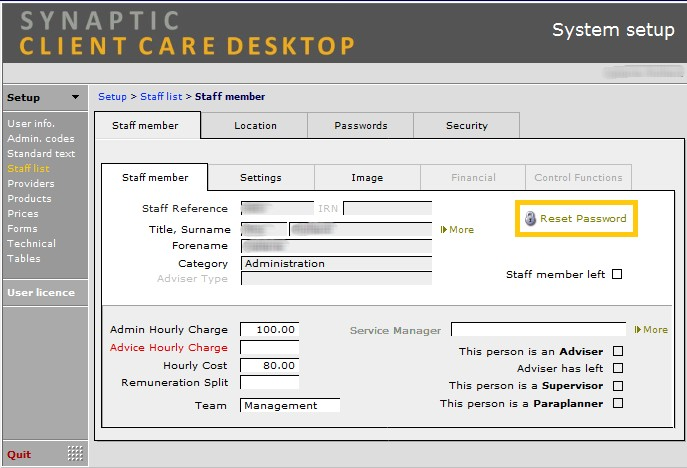Open the Control Functions sub-tab
Viewport: 687px width, 468px height.
coord(578,177)
